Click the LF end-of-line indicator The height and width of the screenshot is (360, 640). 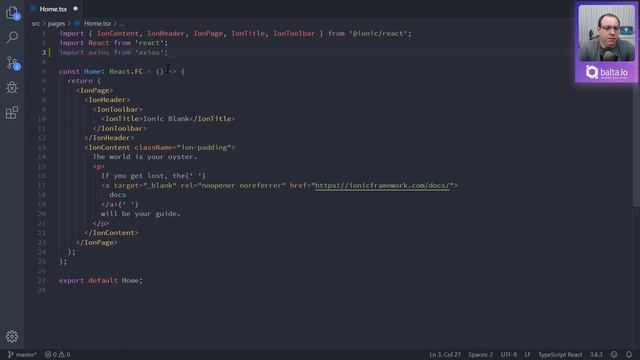(527, 354)
